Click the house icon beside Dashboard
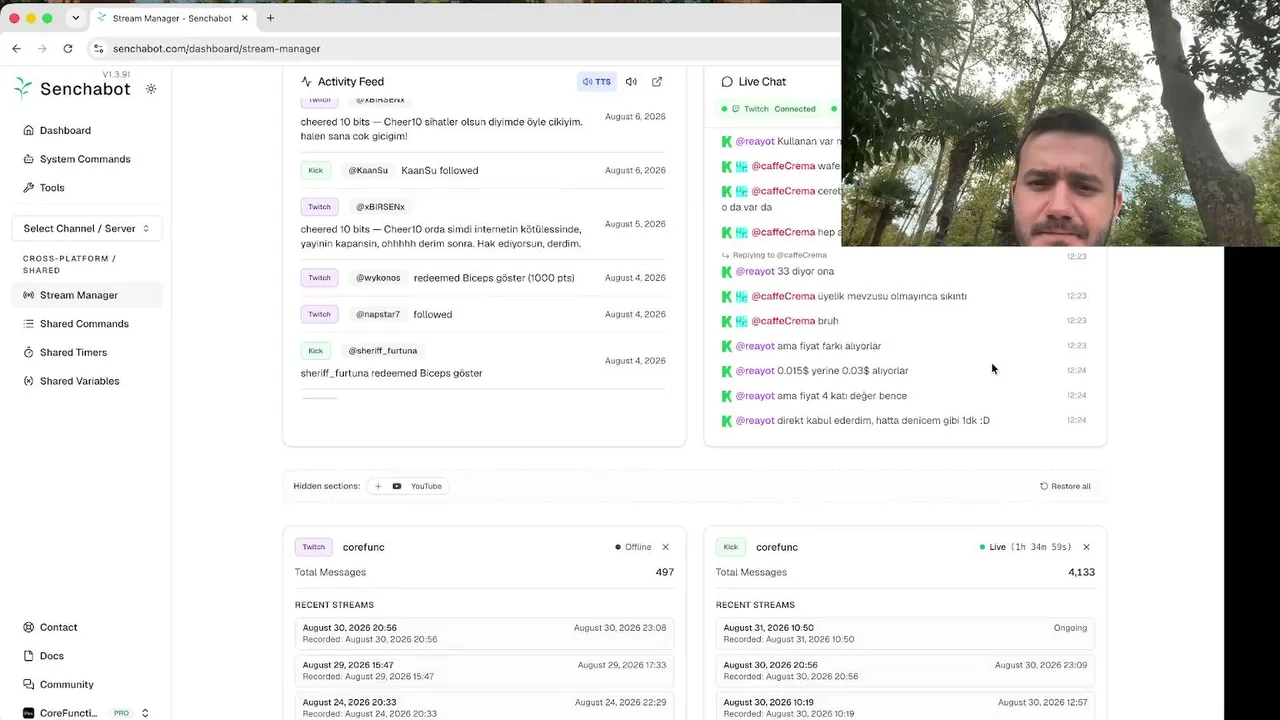Image resolution: width=1280 pixels, height=720 pixels. pyautogui.click(x=29, y=130)
